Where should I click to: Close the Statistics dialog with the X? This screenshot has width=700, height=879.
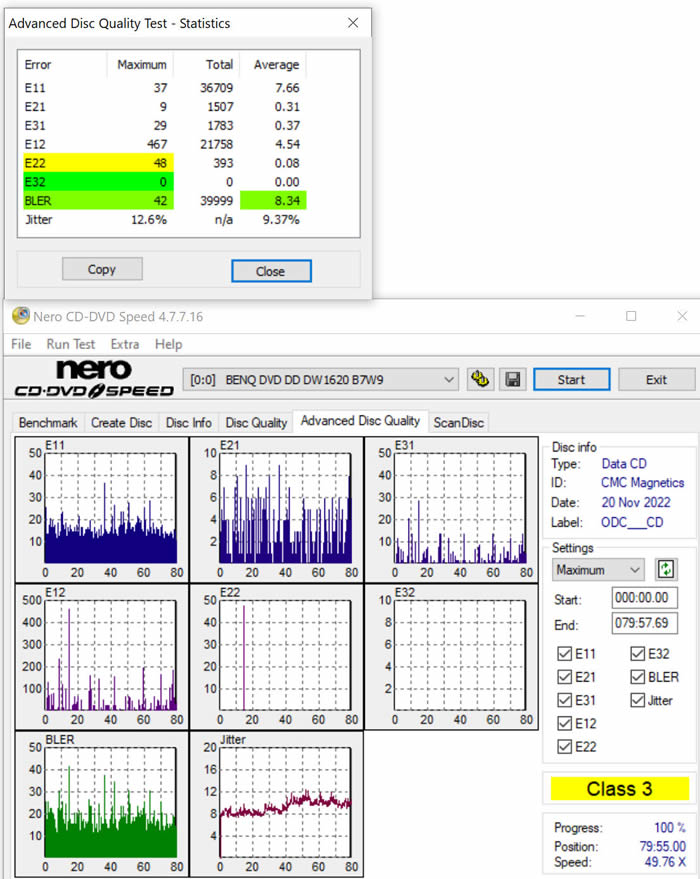coord(353,22)
